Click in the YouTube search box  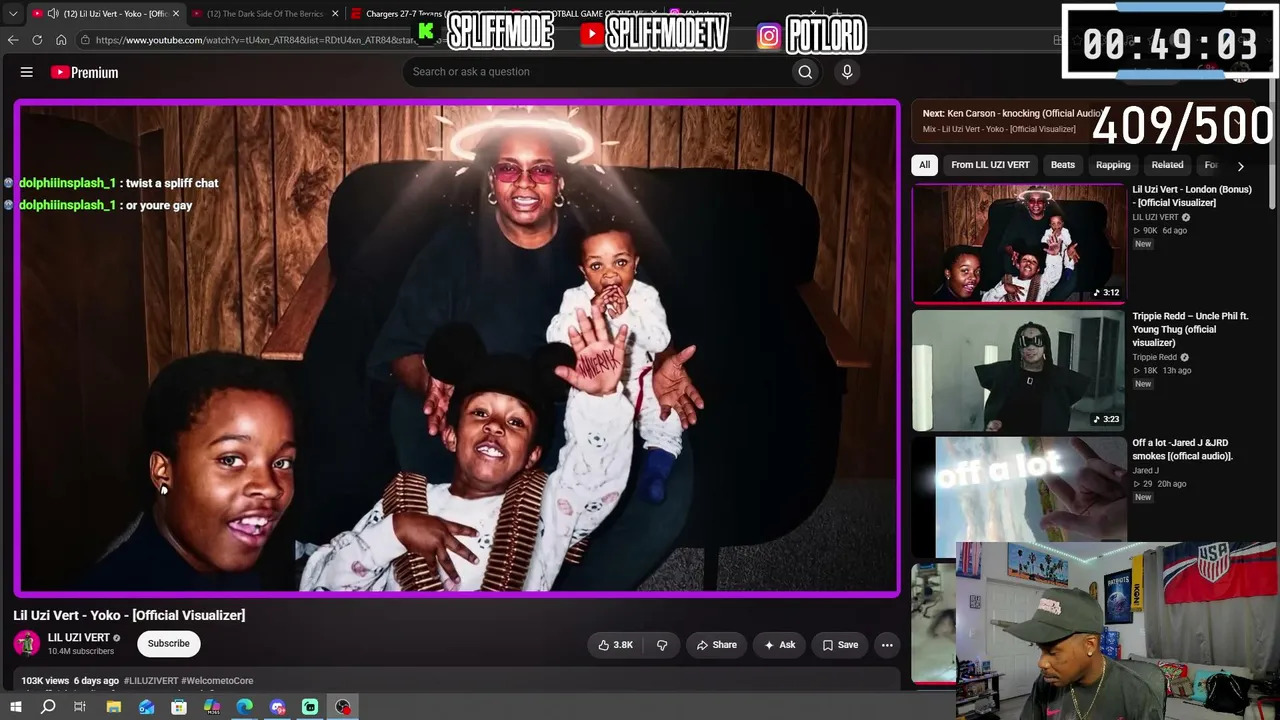click(x=597, y=72)
